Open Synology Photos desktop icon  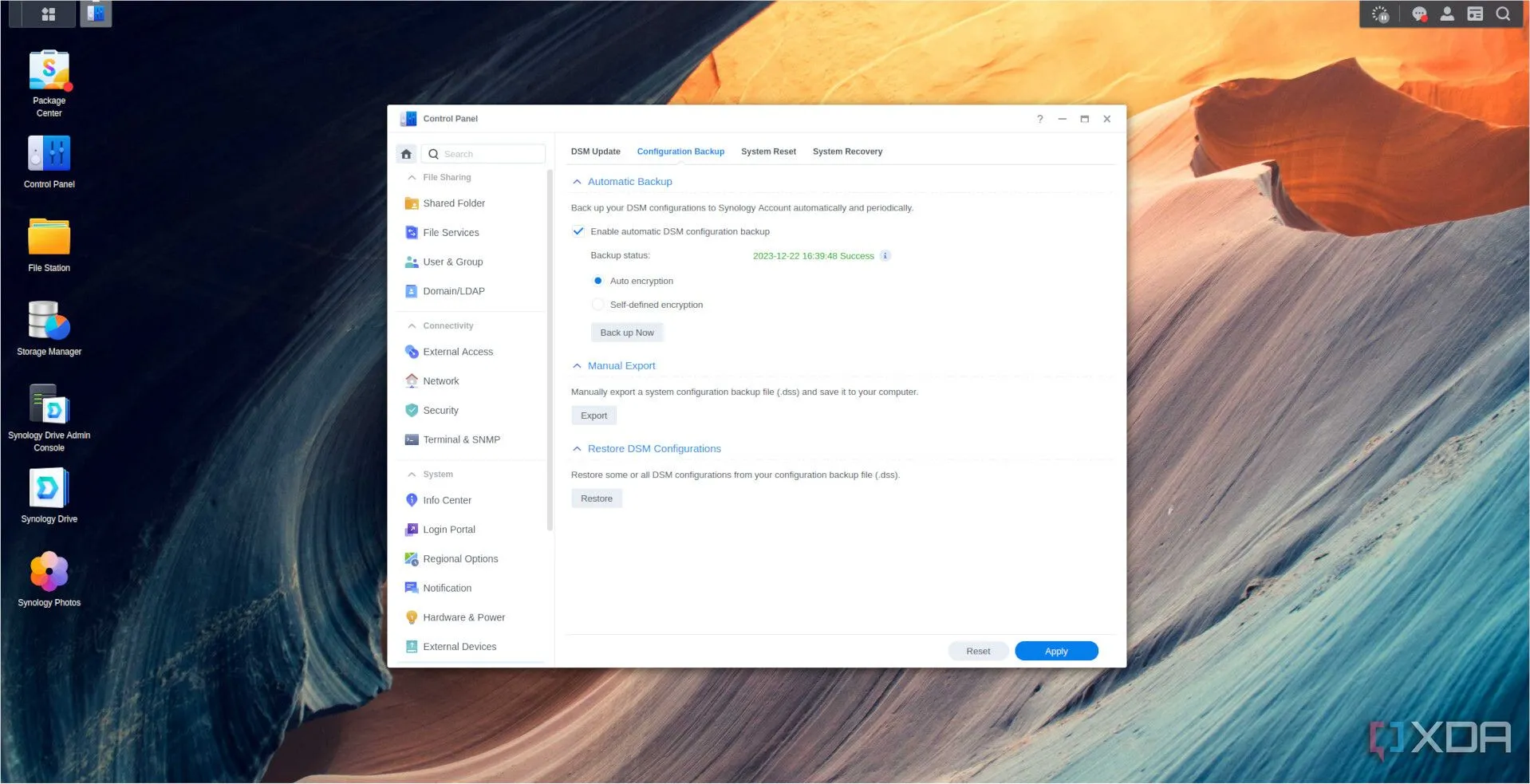pyautogui.click(x=49, y=580)
